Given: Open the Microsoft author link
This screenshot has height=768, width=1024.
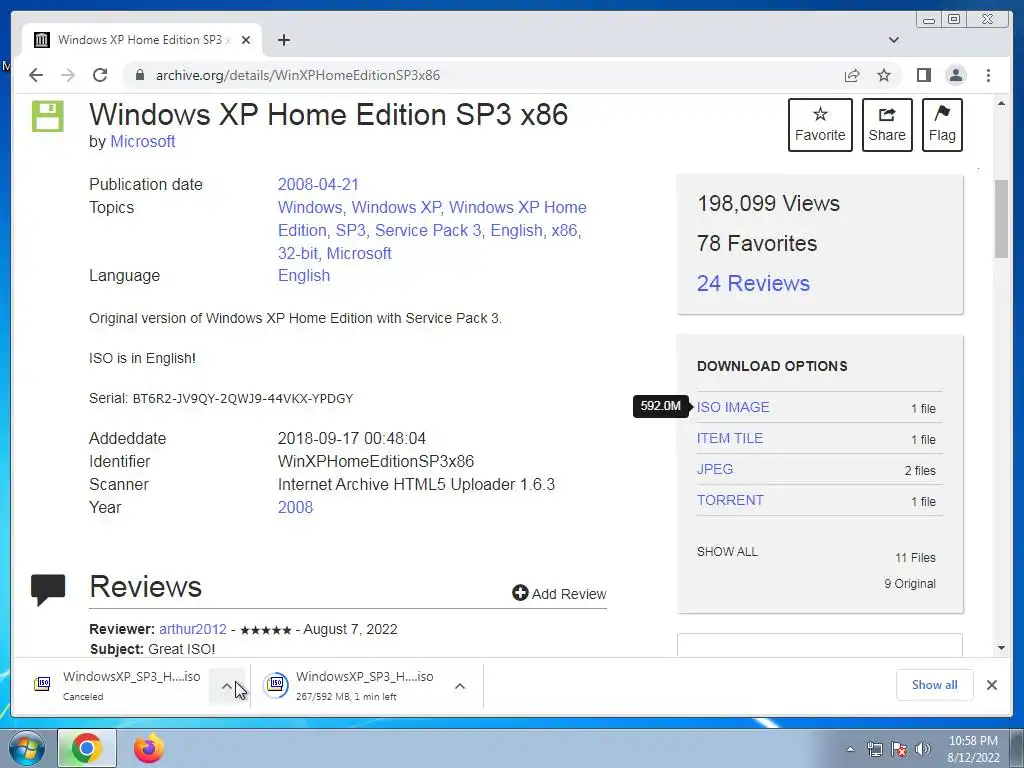Looking at the screenshot, I should click(142, 141).
